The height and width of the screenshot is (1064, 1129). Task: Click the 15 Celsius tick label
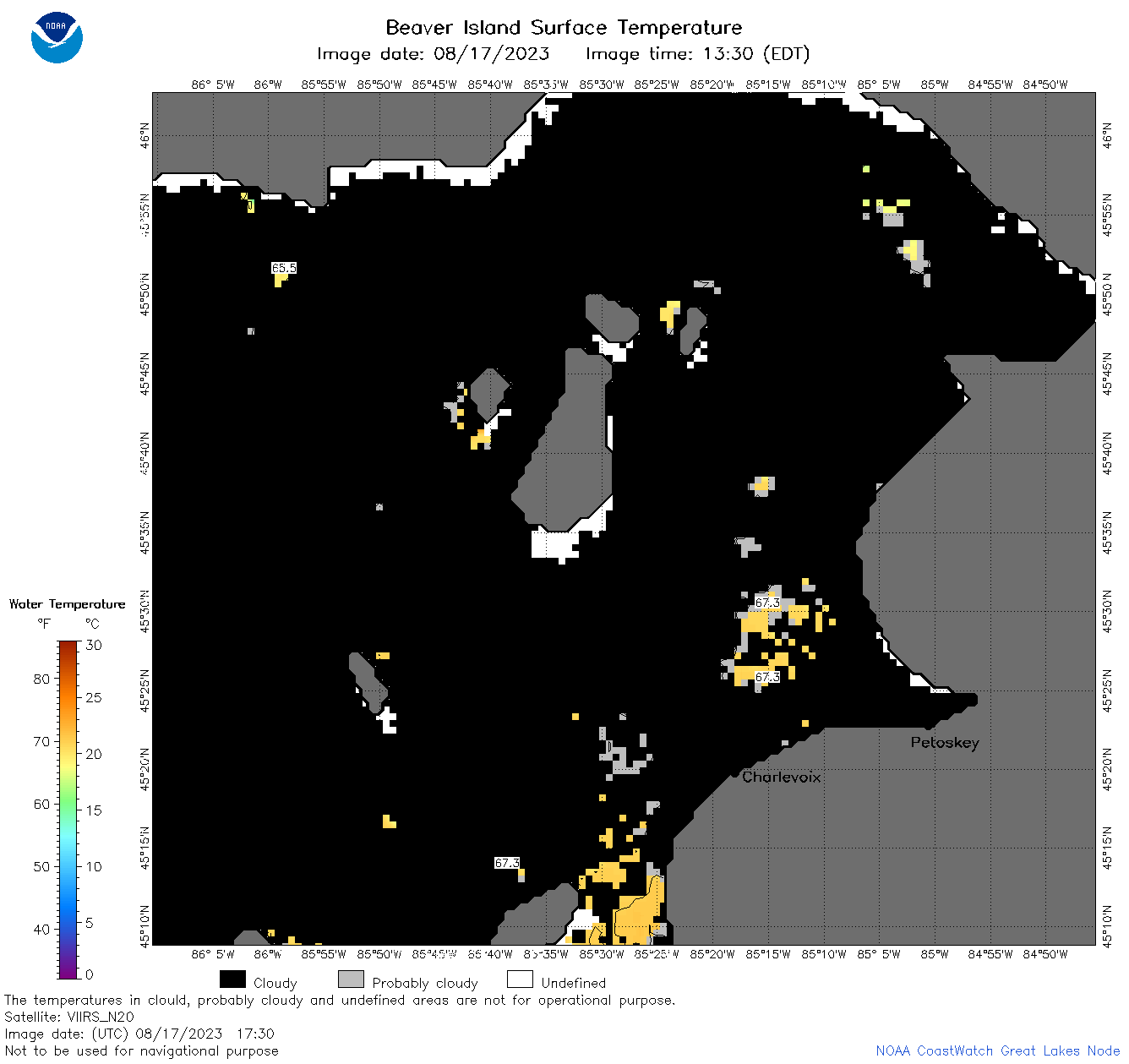(x=94, y=810)
